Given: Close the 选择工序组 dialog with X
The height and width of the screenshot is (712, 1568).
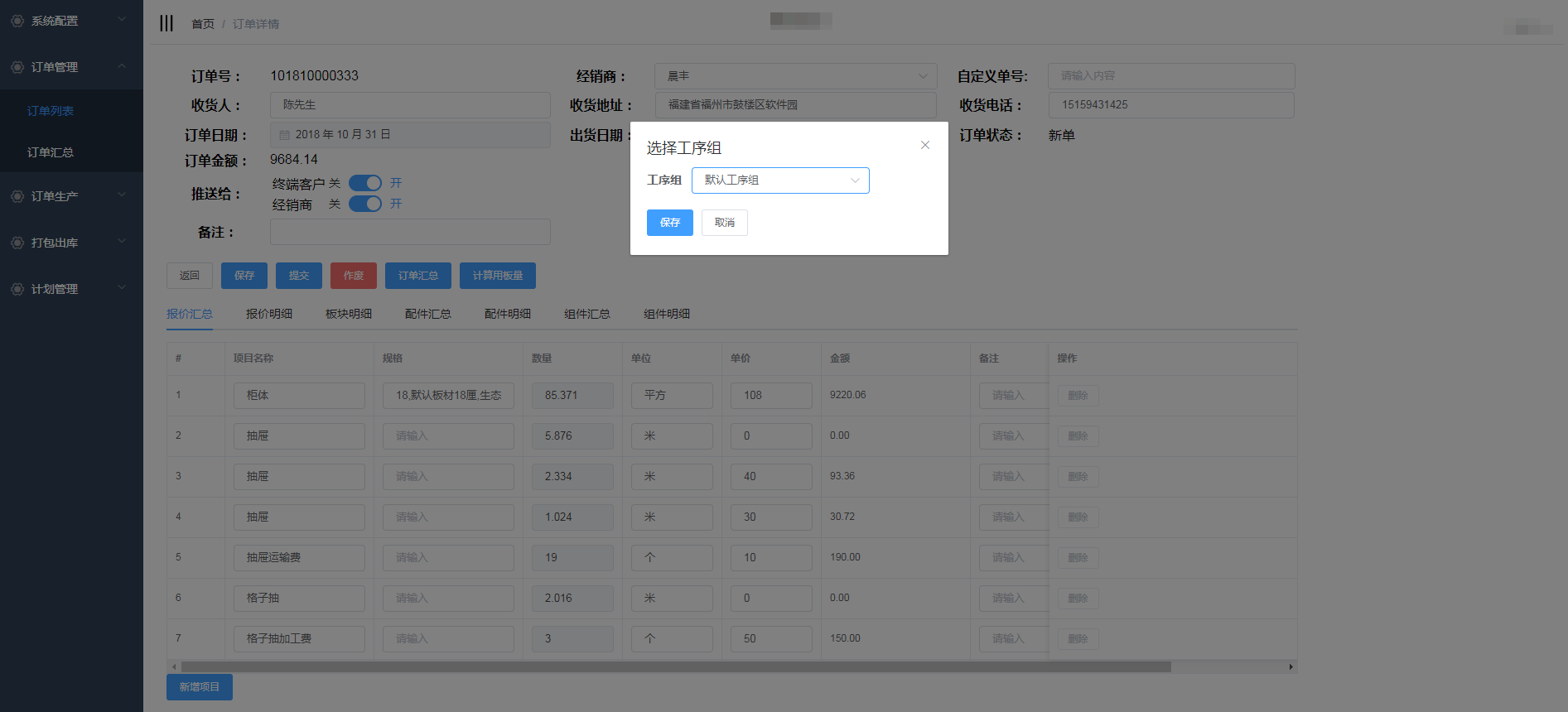Looking at the screenshot, I should [x=924, y=145].
